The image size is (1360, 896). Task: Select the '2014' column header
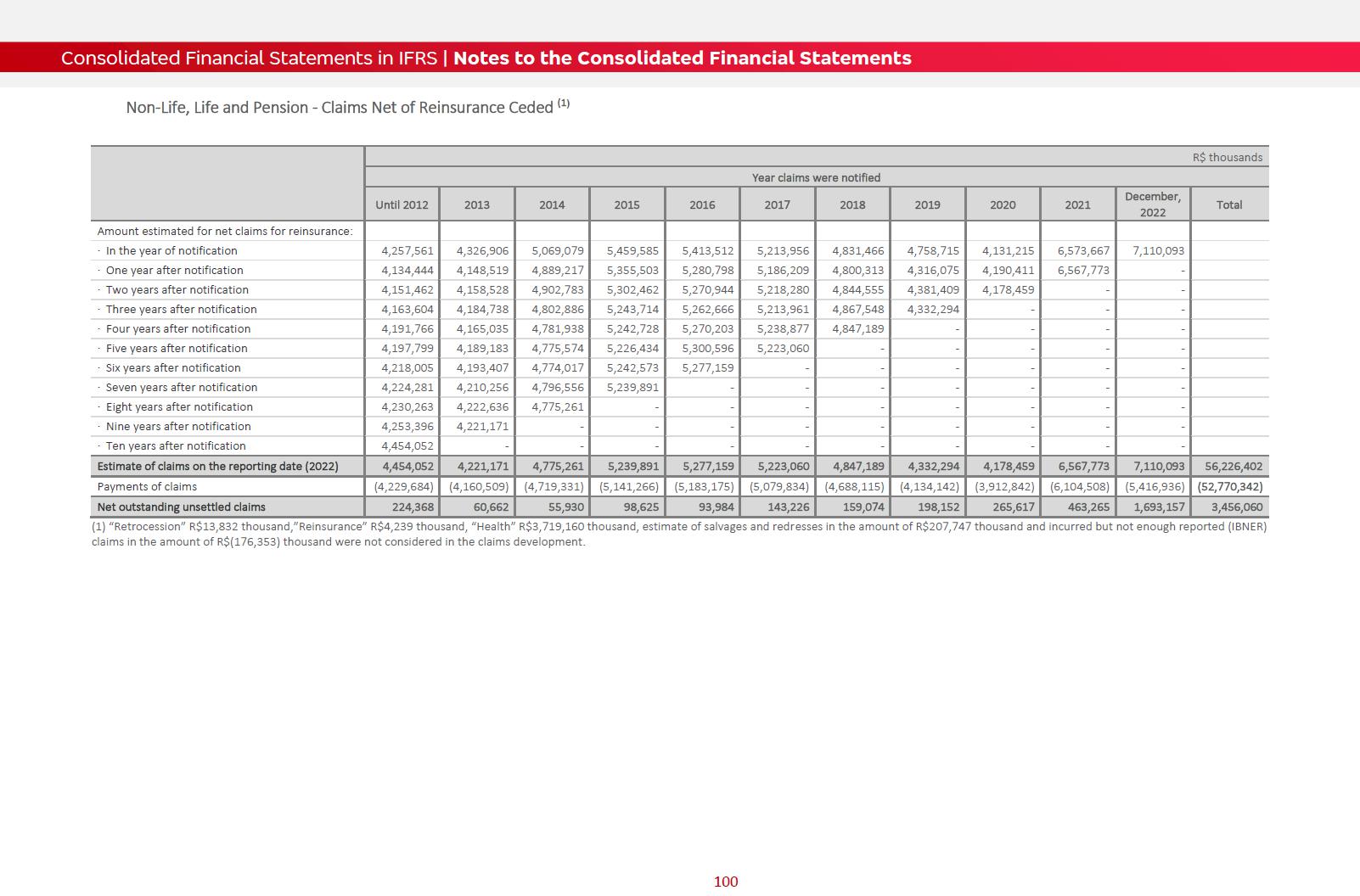click(552, 204)
